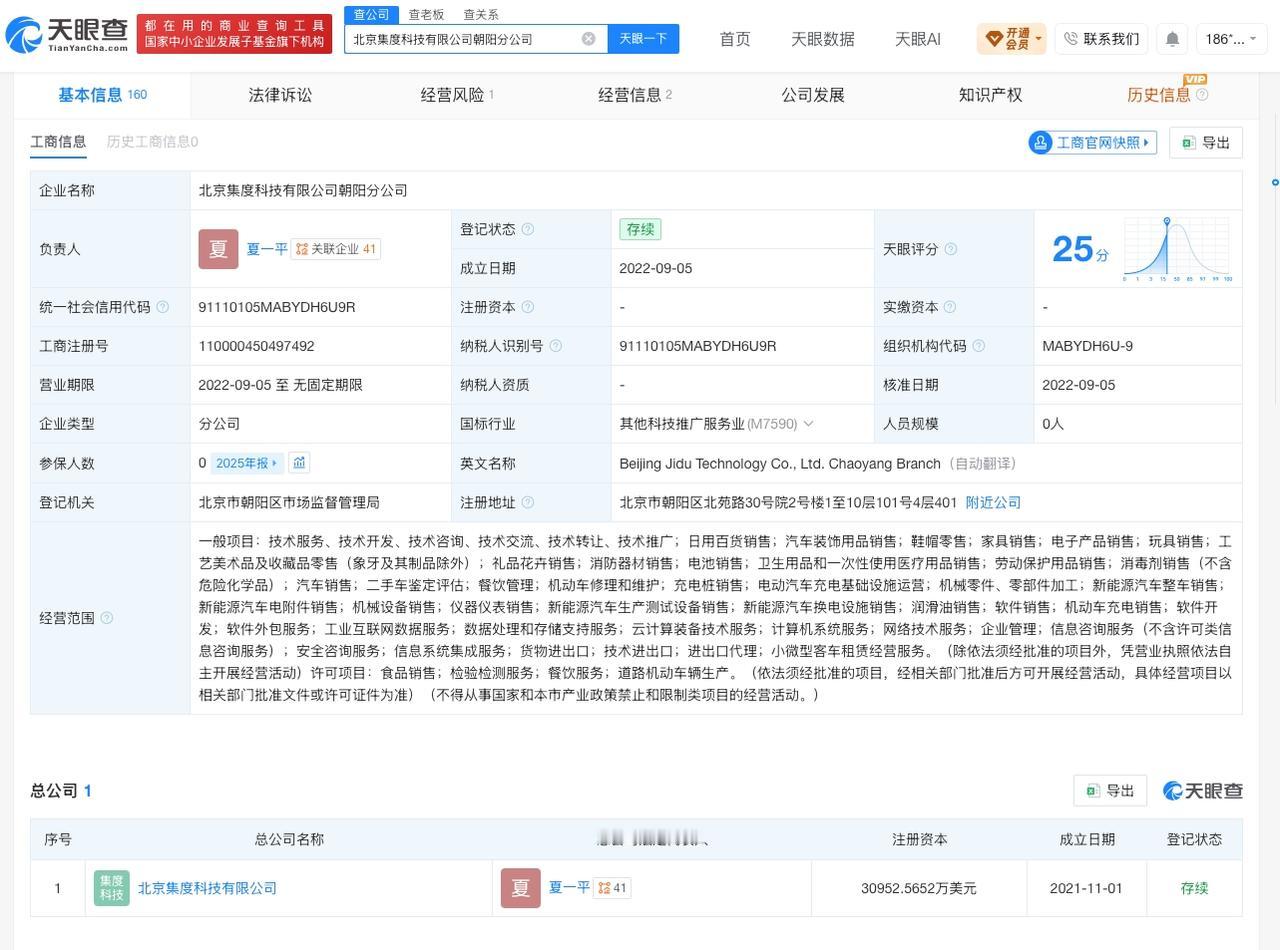
Task: Click the 41 related-companies badge in 总公司 row
Action: (x=613, y=888)
